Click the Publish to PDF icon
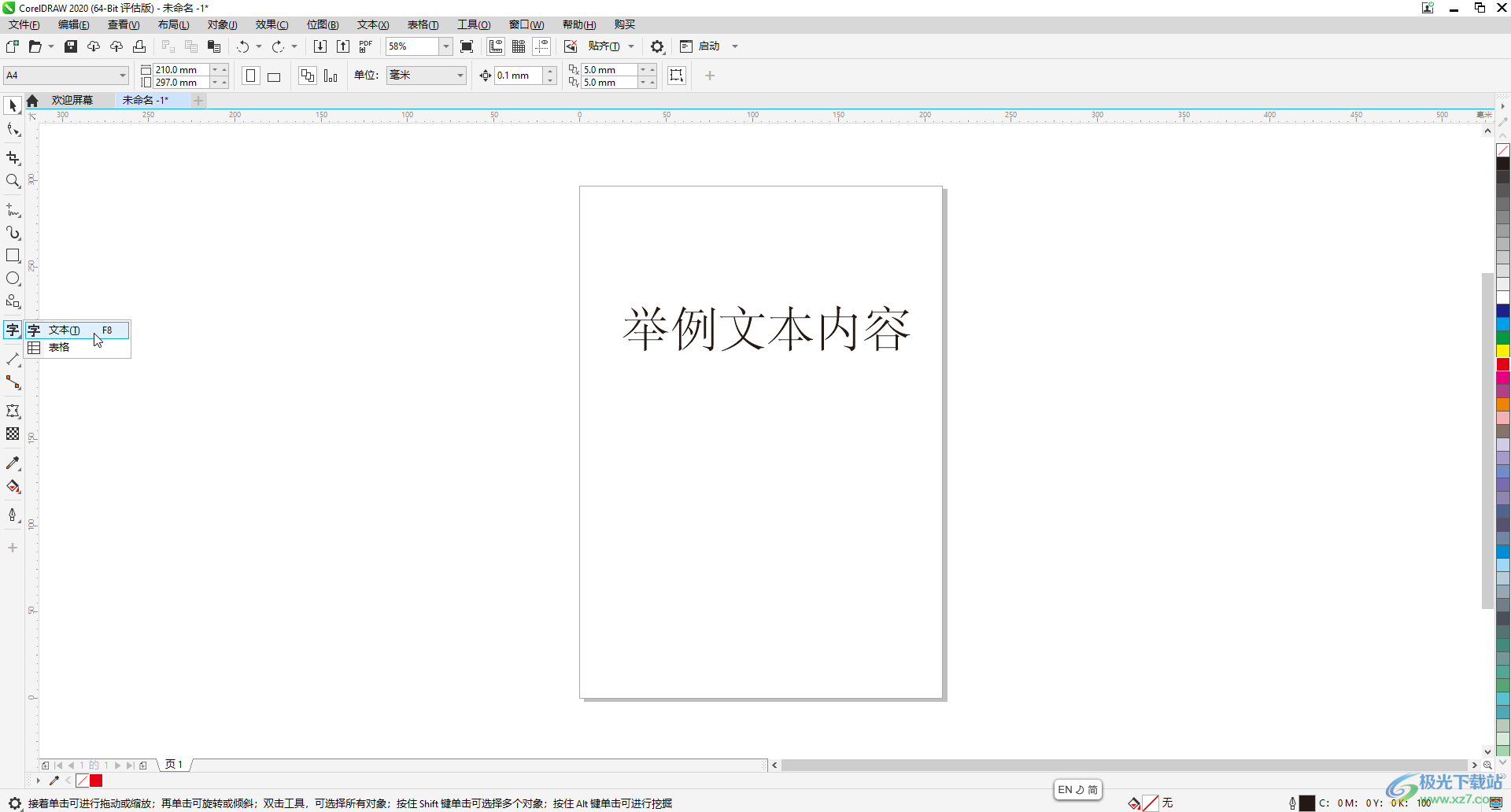This screenshot has width=1511, height=812. [366, 46]
